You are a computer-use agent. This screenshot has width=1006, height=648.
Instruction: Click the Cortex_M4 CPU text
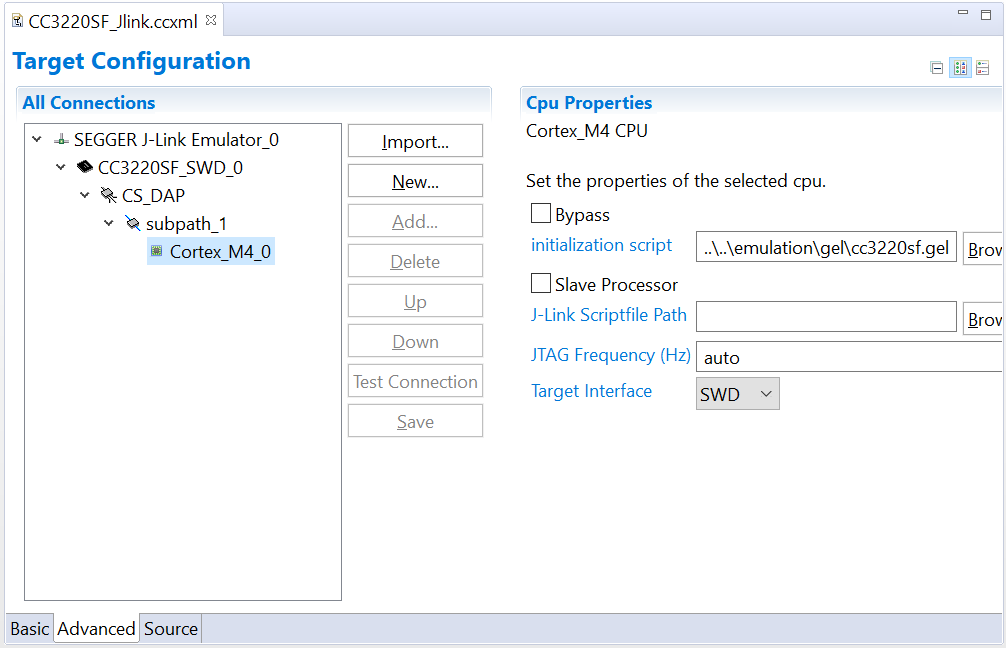pos(586,131)
